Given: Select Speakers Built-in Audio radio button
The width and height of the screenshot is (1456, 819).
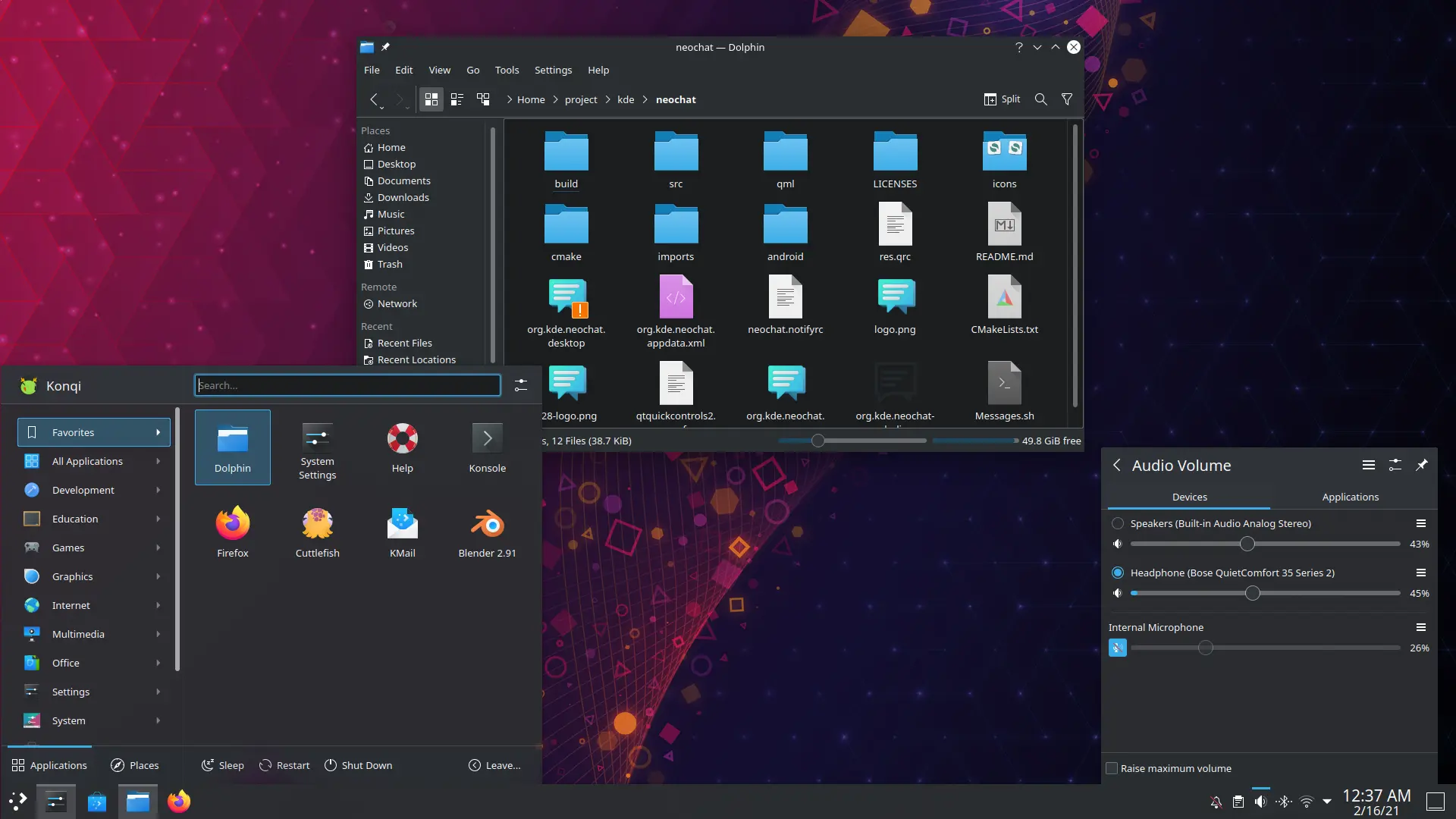Looking at the screenshot, I should pyautogui.click(x=1117, y=523).
